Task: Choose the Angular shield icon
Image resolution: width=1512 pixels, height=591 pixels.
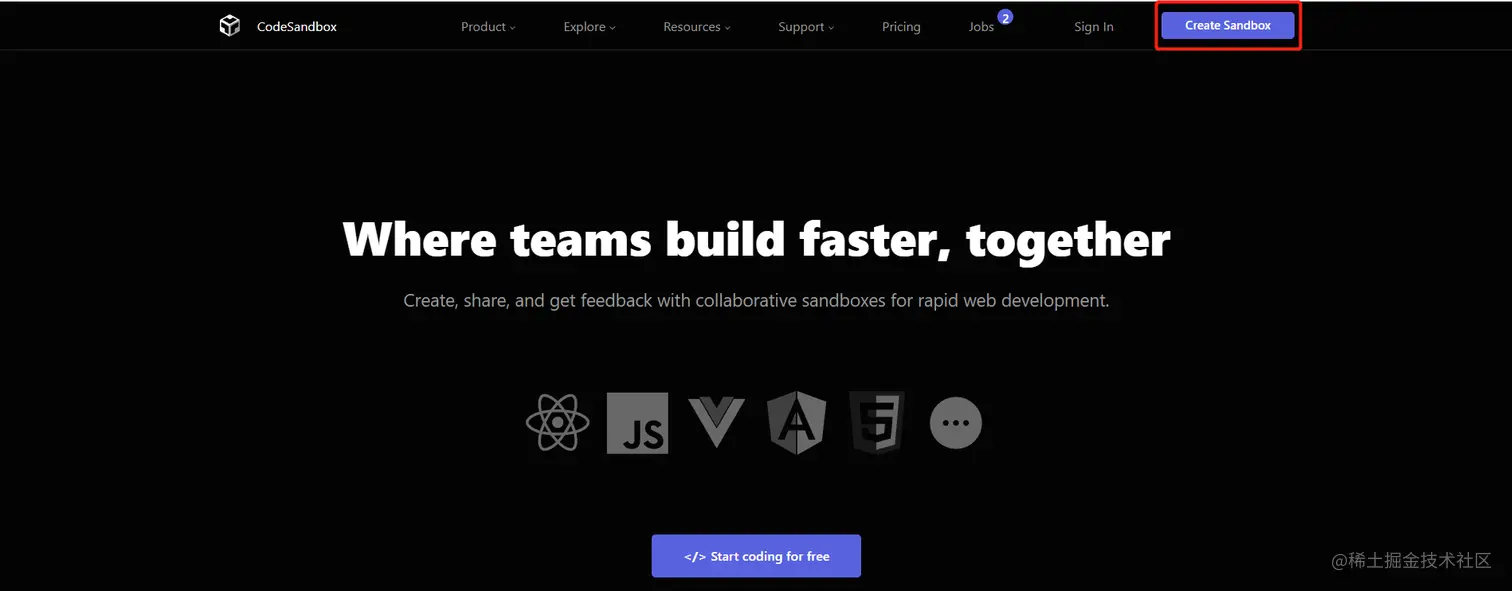Action: click(797, 423)
